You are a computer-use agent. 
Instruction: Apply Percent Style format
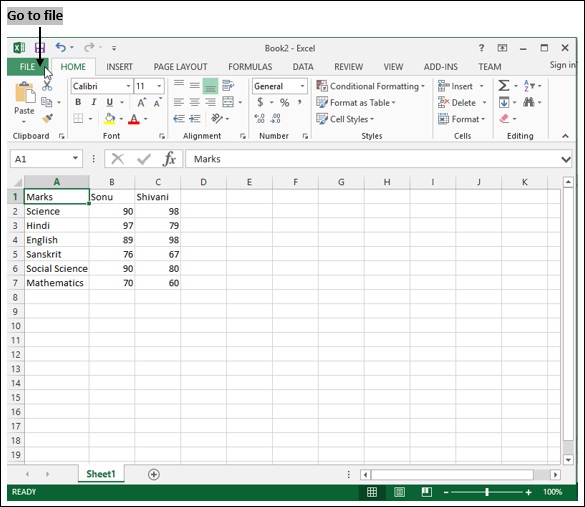tap(284, 103)
